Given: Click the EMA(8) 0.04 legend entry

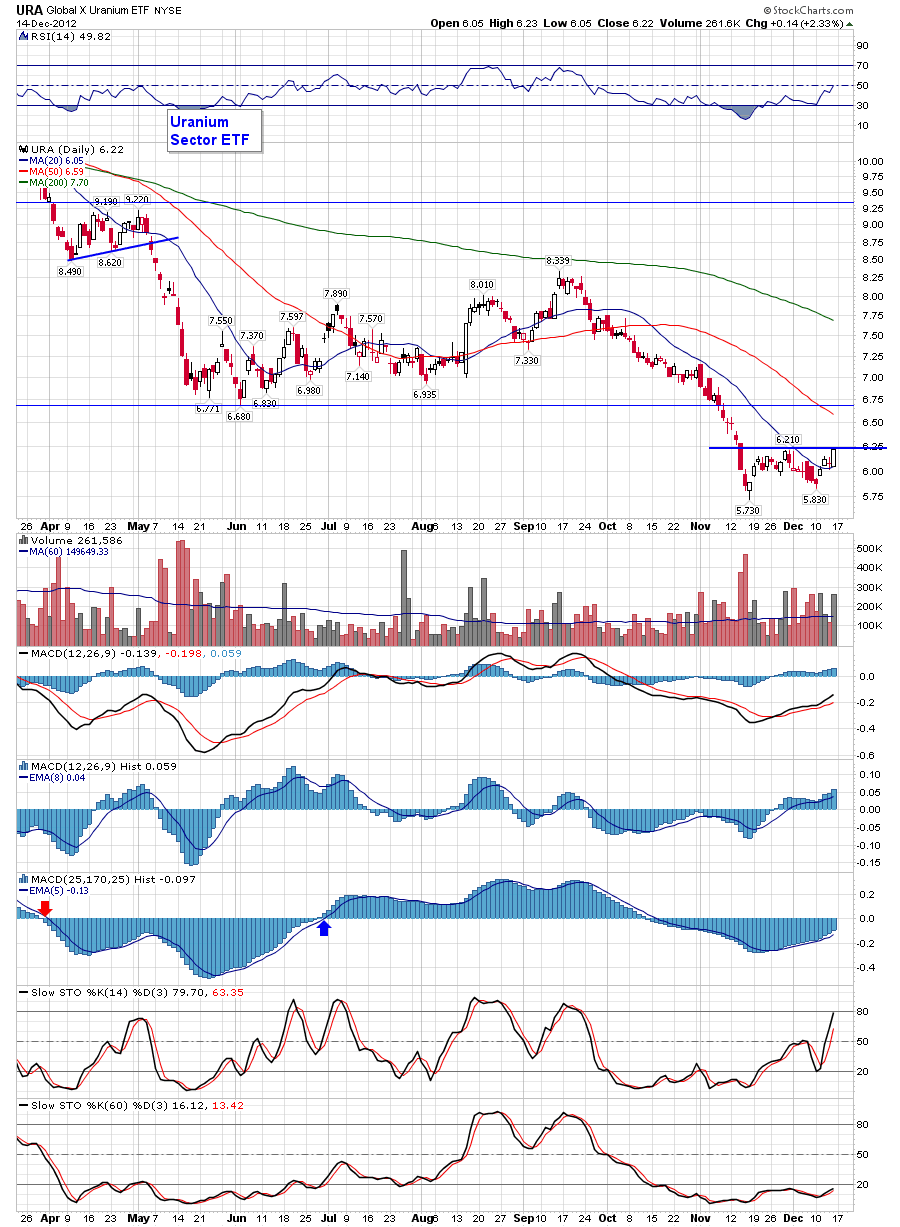Looking at the screenshot, I should [x=53, y=777].
